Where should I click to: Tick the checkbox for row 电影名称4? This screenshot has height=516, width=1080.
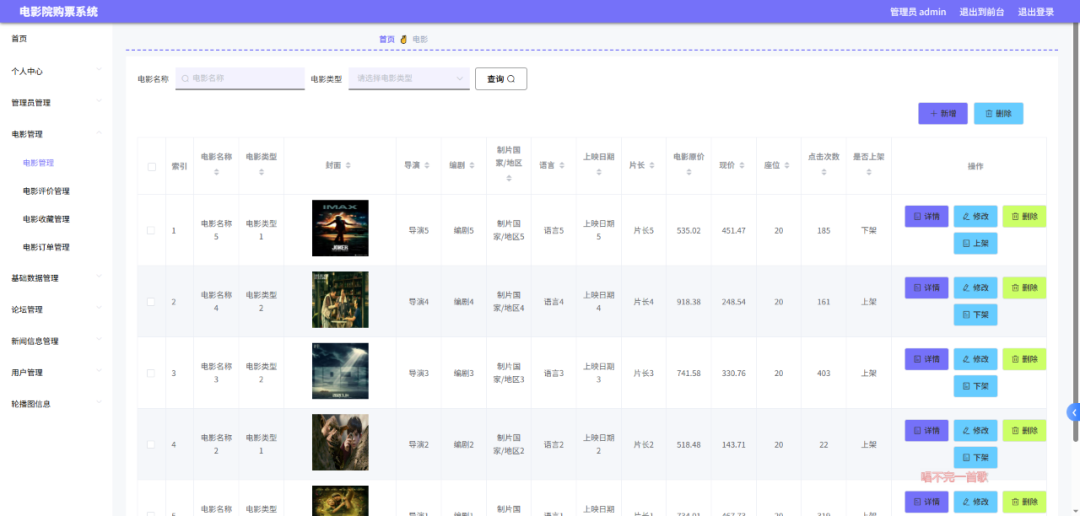tap(152, 302)
